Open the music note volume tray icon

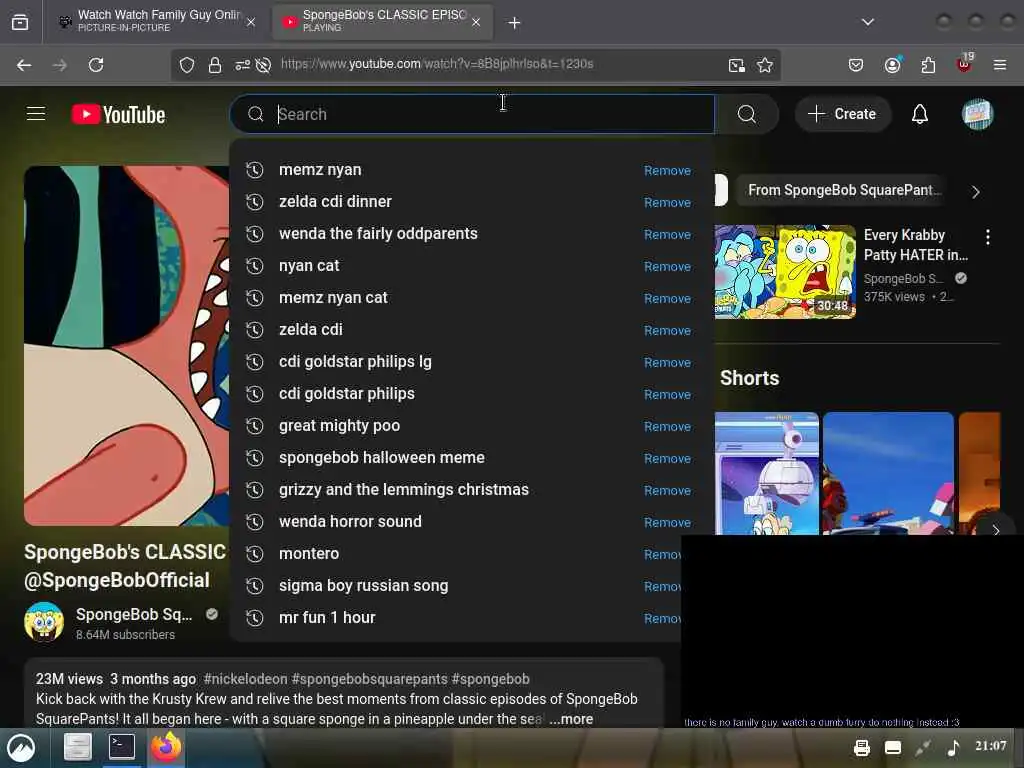pyautogui.click(x=953, y=748)
